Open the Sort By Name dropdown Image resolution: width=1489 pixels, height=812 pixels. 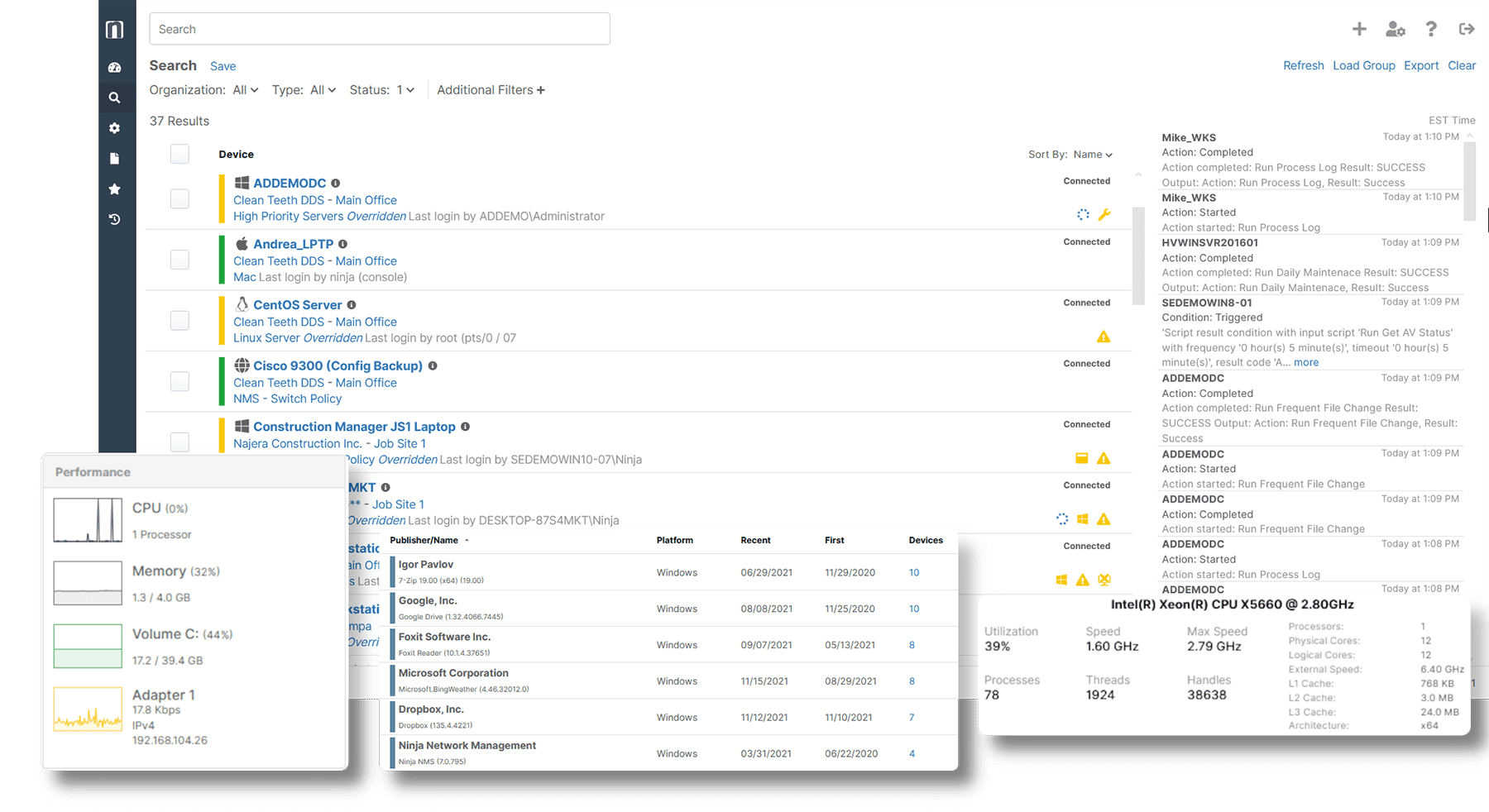point(1092,155)
